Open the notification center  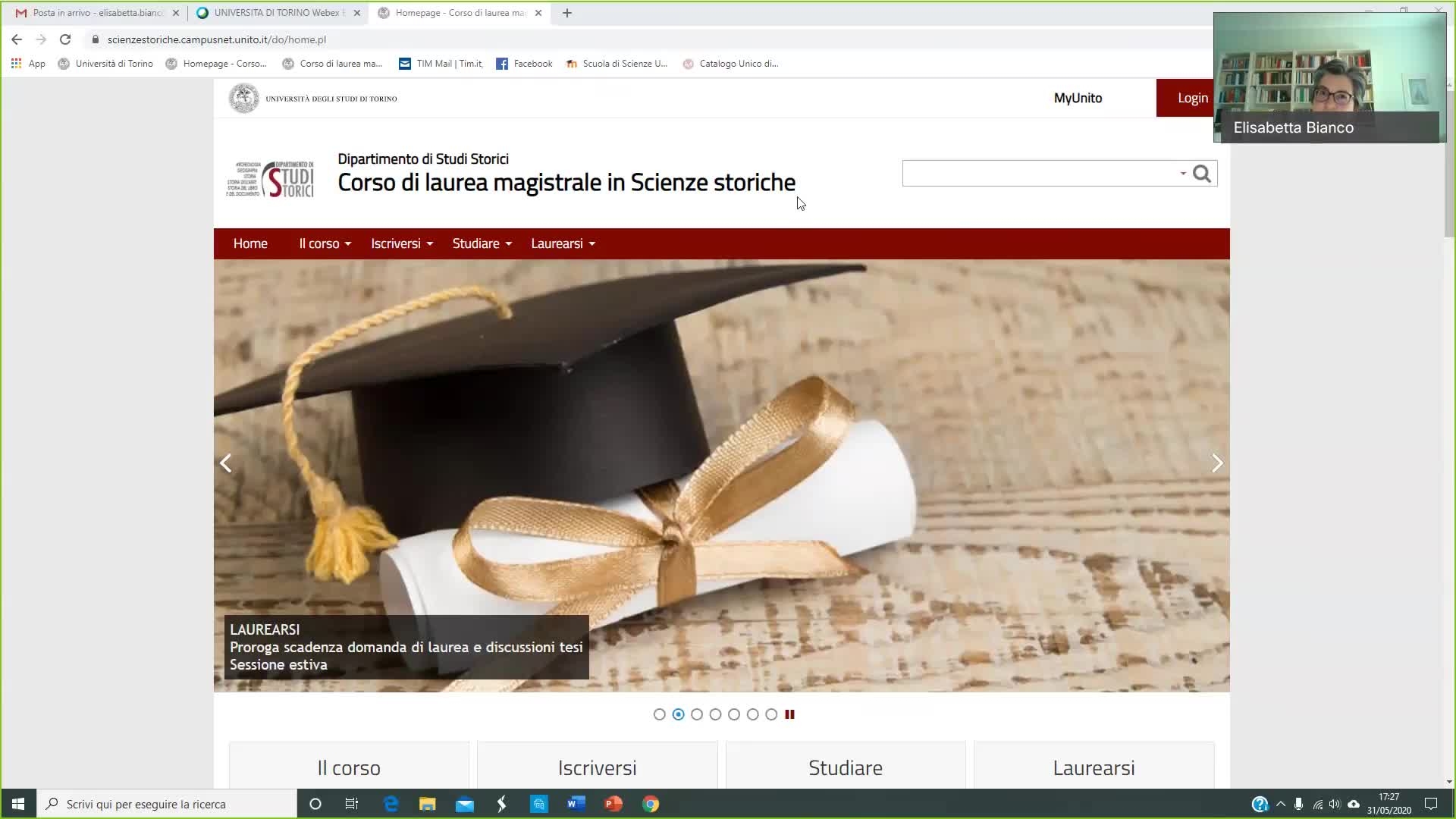(x=1431, y=804)
